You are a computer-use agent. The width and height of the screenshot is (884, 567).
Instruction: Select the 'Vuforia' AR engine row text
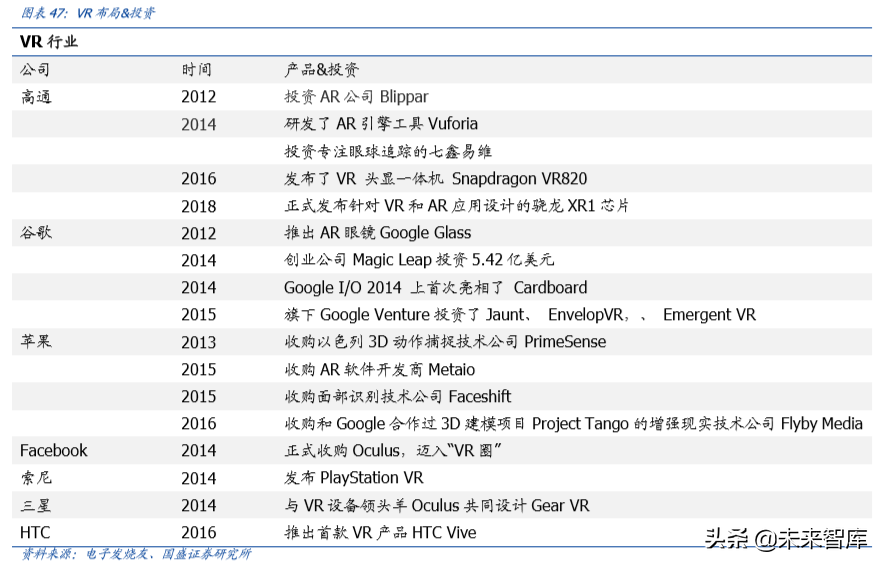[x=381, y=124]
